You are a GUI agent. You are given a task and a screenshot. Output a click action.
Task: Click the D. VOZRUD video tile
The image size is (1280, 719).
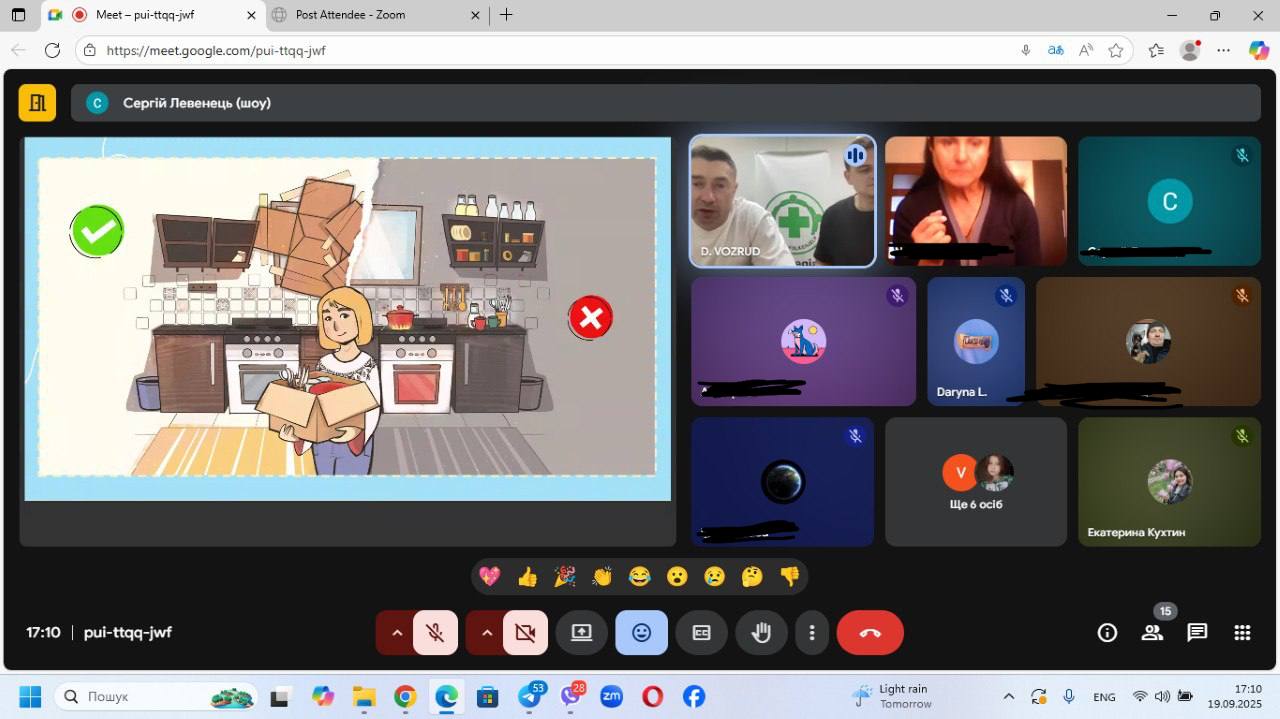click(x=782, y=201)
